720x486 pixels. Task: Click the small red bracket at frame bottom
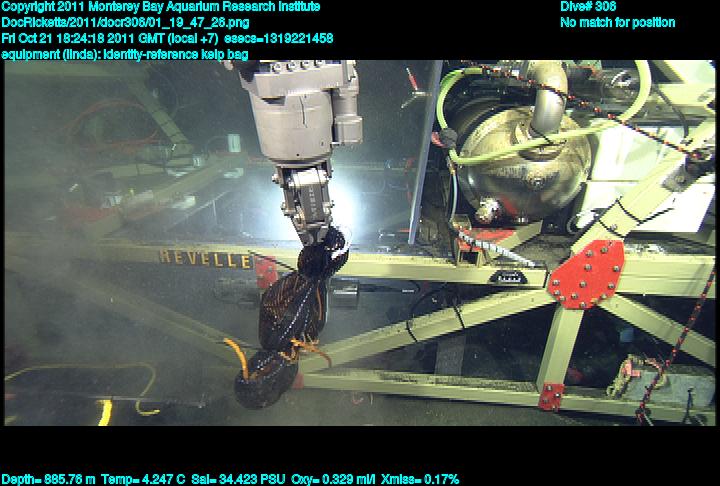click(x=551, y=396)
